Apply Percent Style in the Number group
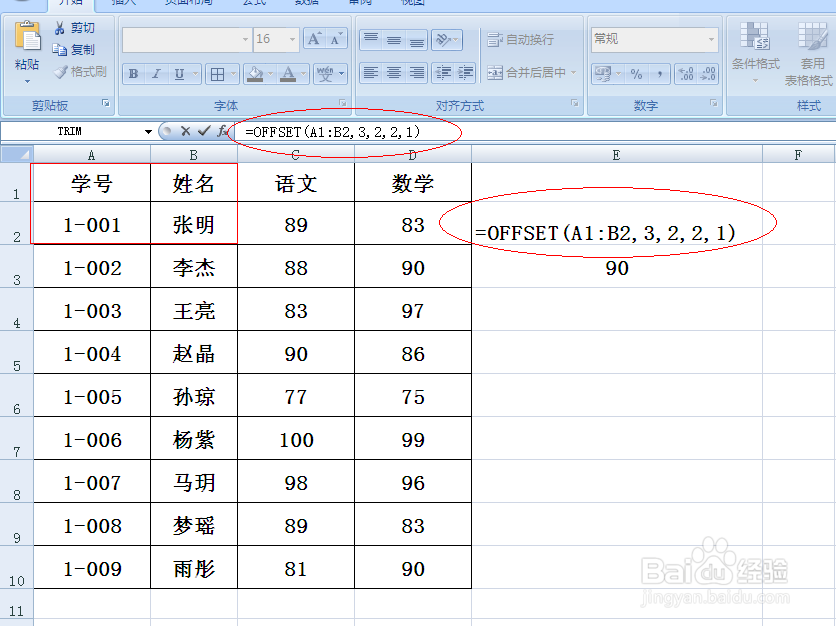Viewport: 836px width, 626px height. (x=636, y=72)
